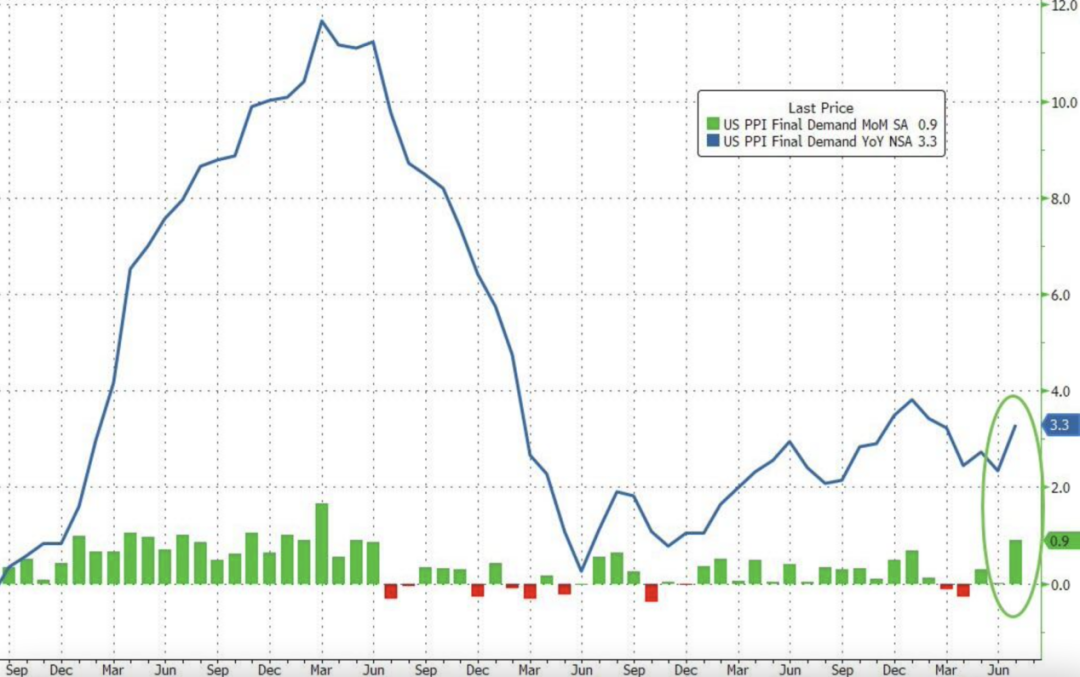This screenshot has height=677, width=1080.
Task: Click the 12.0 y-axis label
Action: [x=1065, y=6]
